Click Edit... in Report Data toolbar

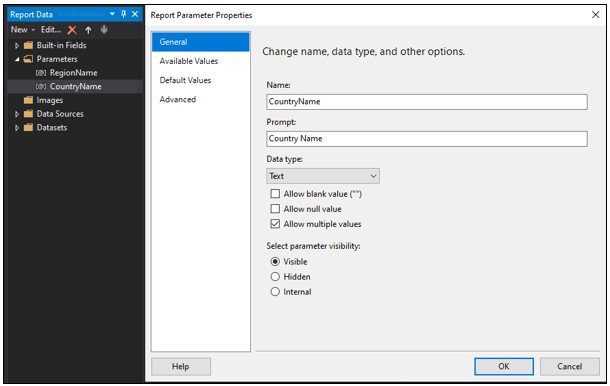pos(51,30)
